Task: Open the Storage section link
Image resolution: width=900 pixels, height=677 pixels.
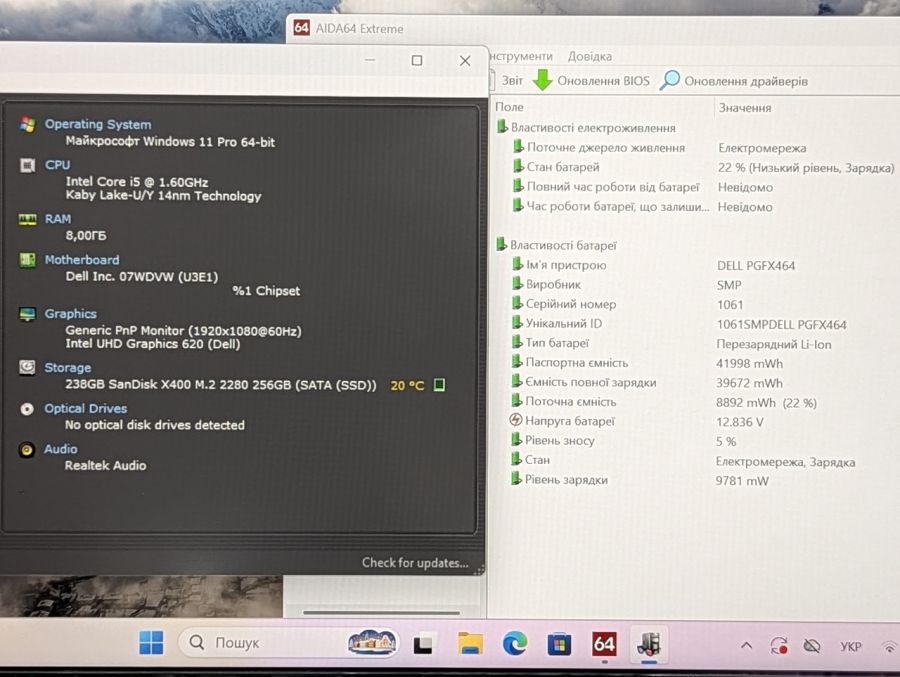Action: coord(68,367)
